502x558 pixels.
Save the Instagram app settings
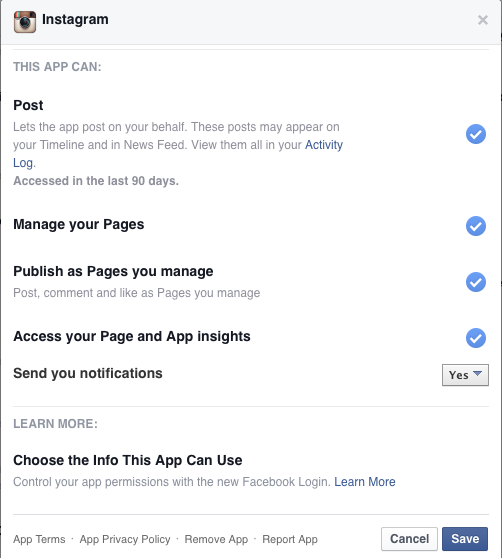pos(465,539)
